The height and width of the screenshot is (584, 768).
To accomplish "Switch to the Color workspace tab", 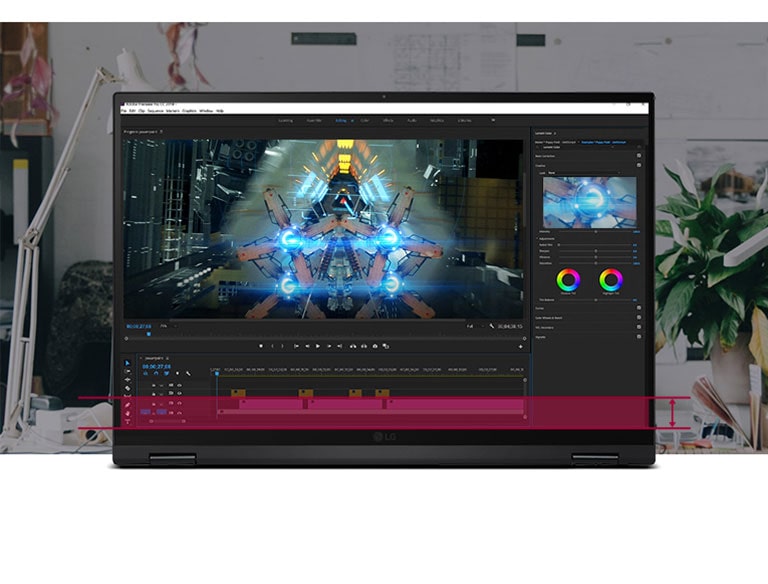I will tap(365, 120).
